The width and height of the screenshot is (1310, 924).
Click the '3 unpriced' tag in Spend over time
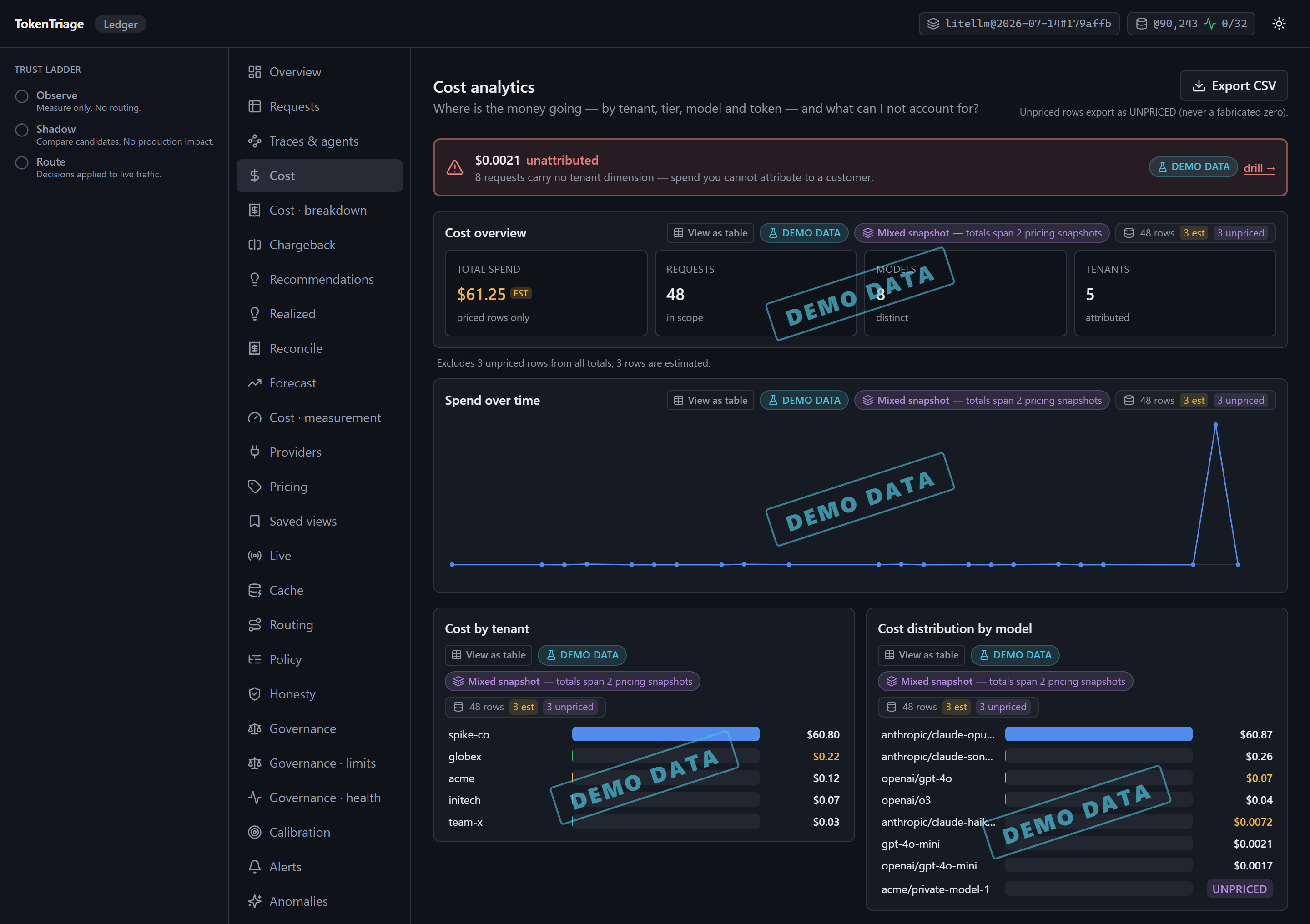pyautogui.click(x=1240, y=401)
